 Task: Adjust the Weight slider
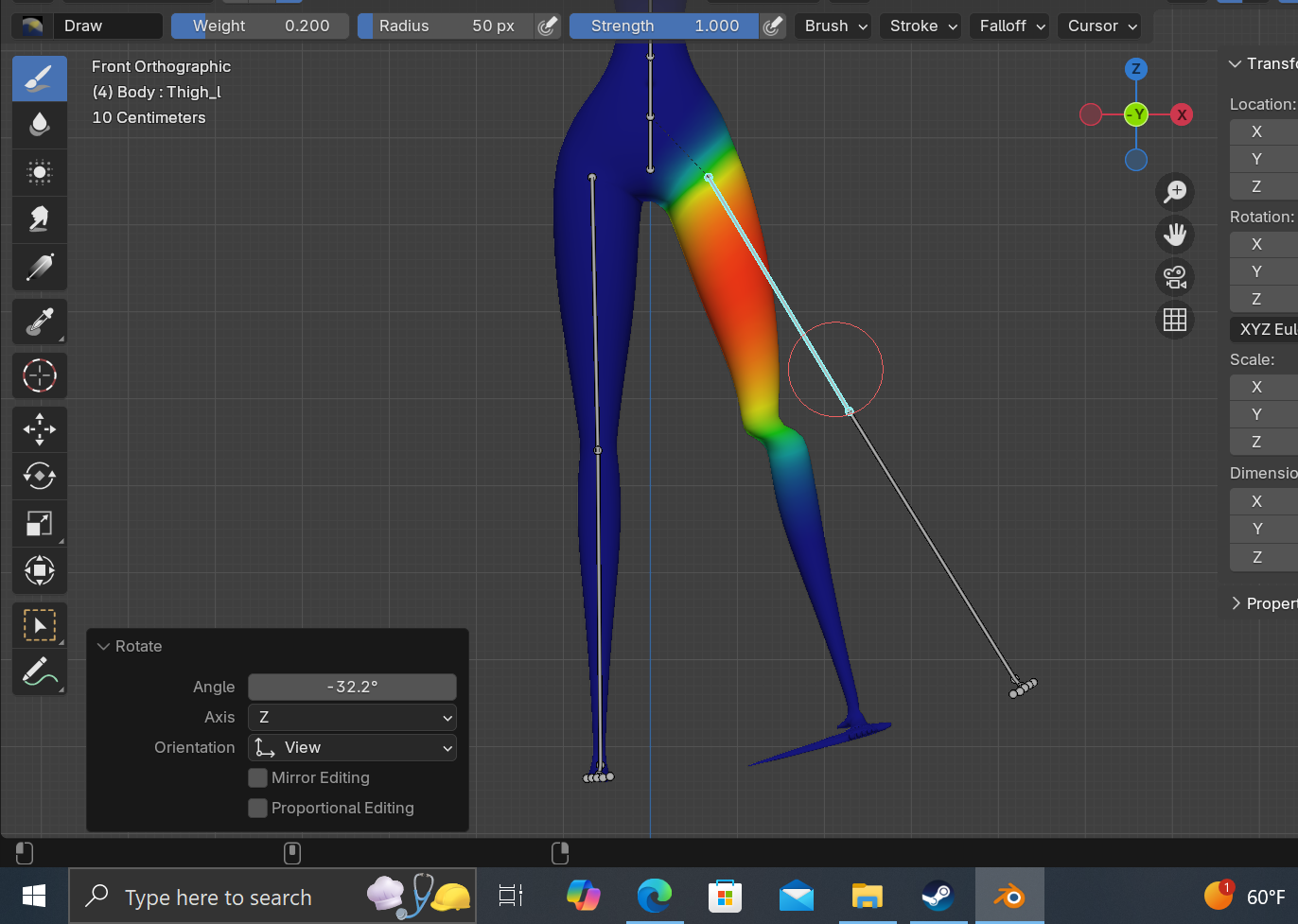260,26
